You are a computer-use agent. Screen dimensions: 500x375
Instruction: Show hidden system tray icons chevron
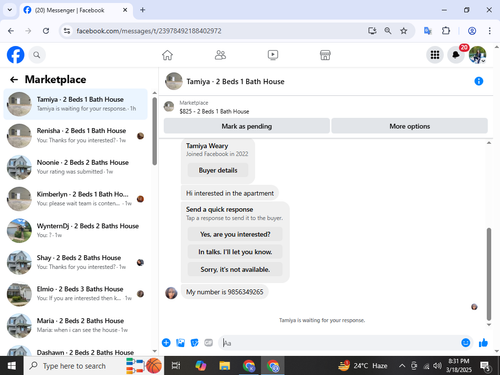[402, 366]
